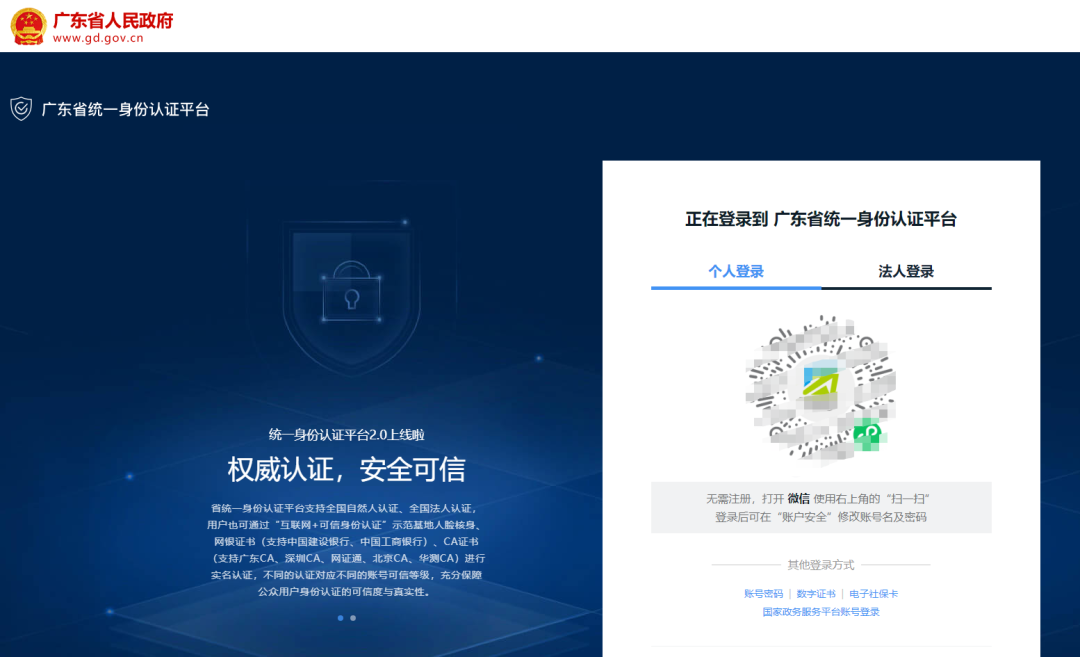Click the 广东省统一身份认证平台 title text
The height and width of the screenshot is (657, 1080).
coord(125,110)
